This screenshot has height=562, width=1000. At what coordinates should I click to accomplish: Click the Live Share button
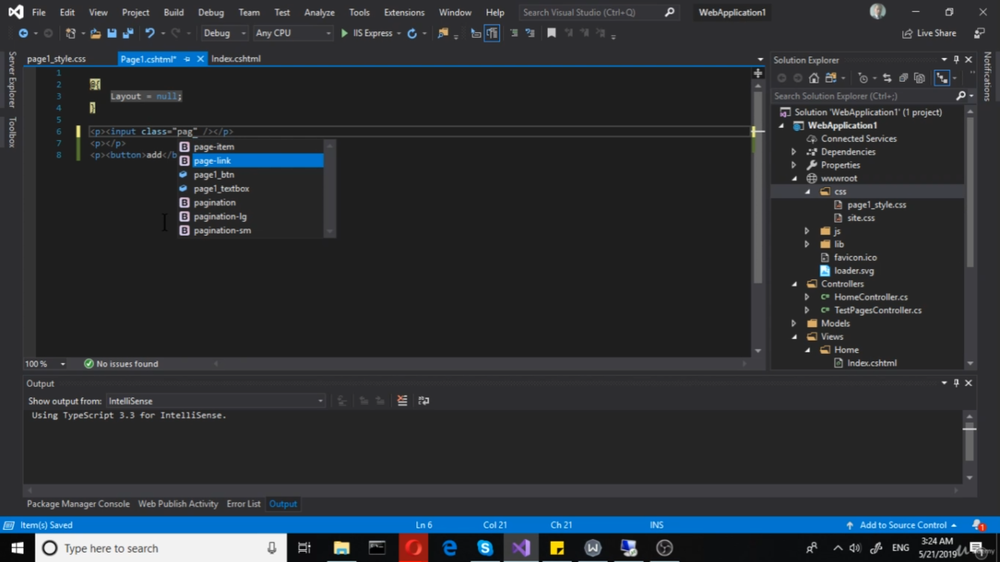(x=929, y=34)
